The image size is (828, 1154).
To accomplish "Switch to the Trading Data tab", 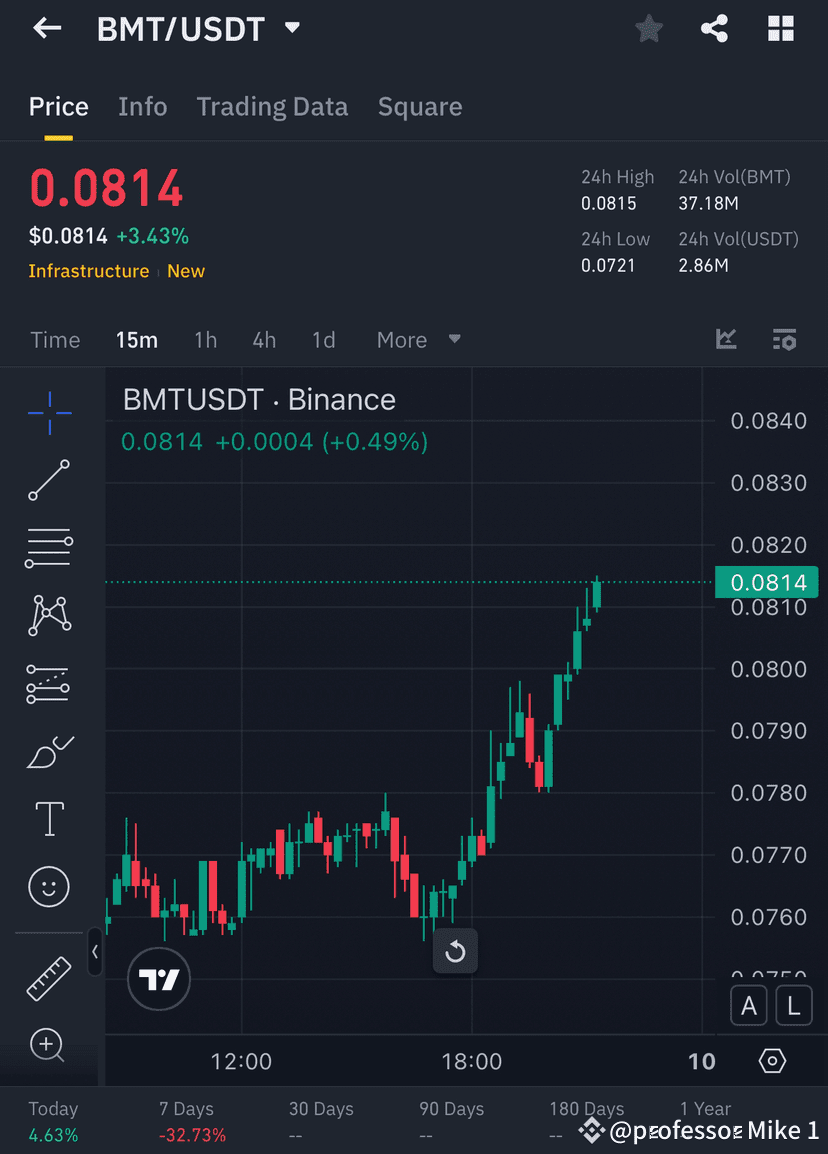I will click(x=272, y=106).
